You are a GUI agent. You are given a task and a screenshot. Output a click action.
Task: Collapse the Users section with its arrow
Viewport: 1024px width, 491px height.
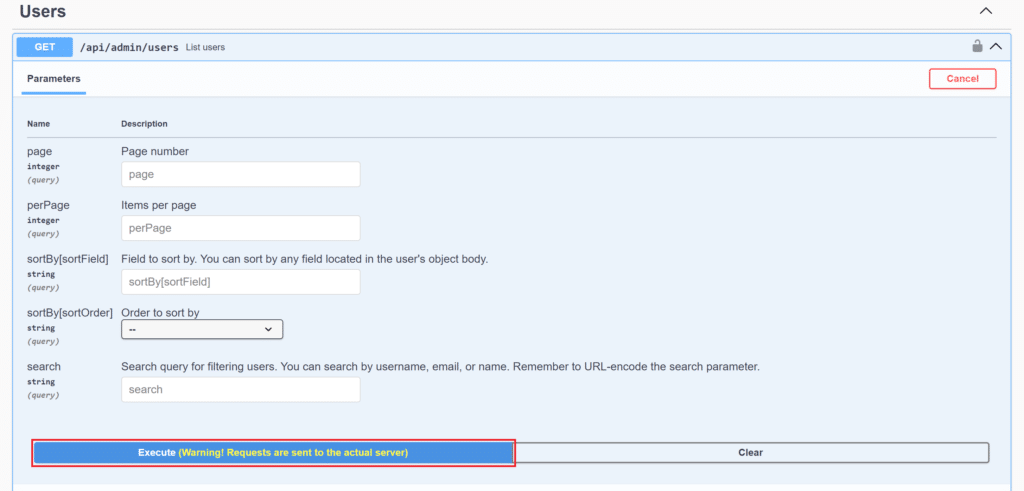[x=986, y=11]
